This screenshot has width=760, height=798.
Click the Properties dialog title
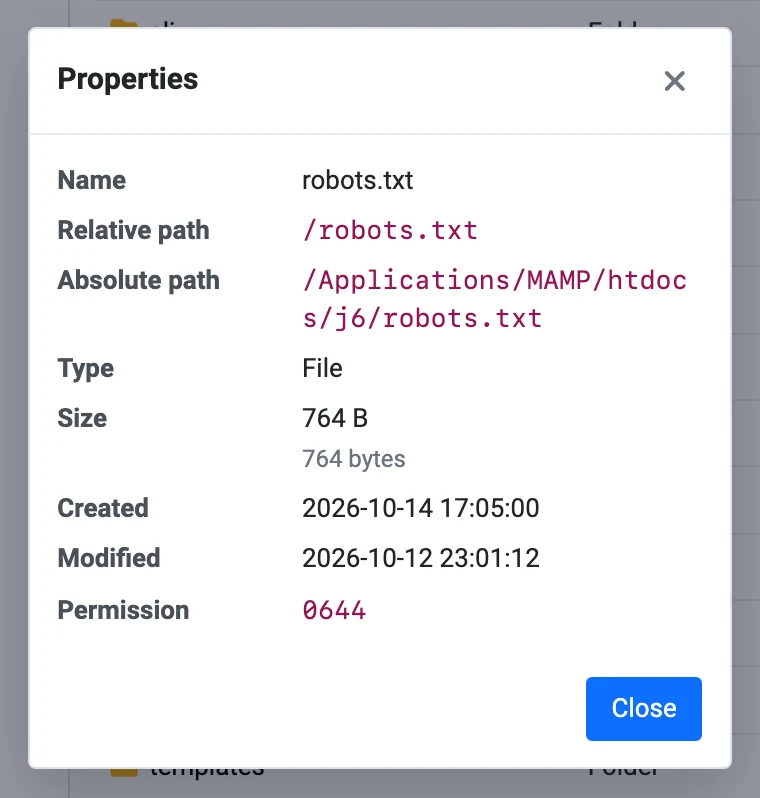128,79
